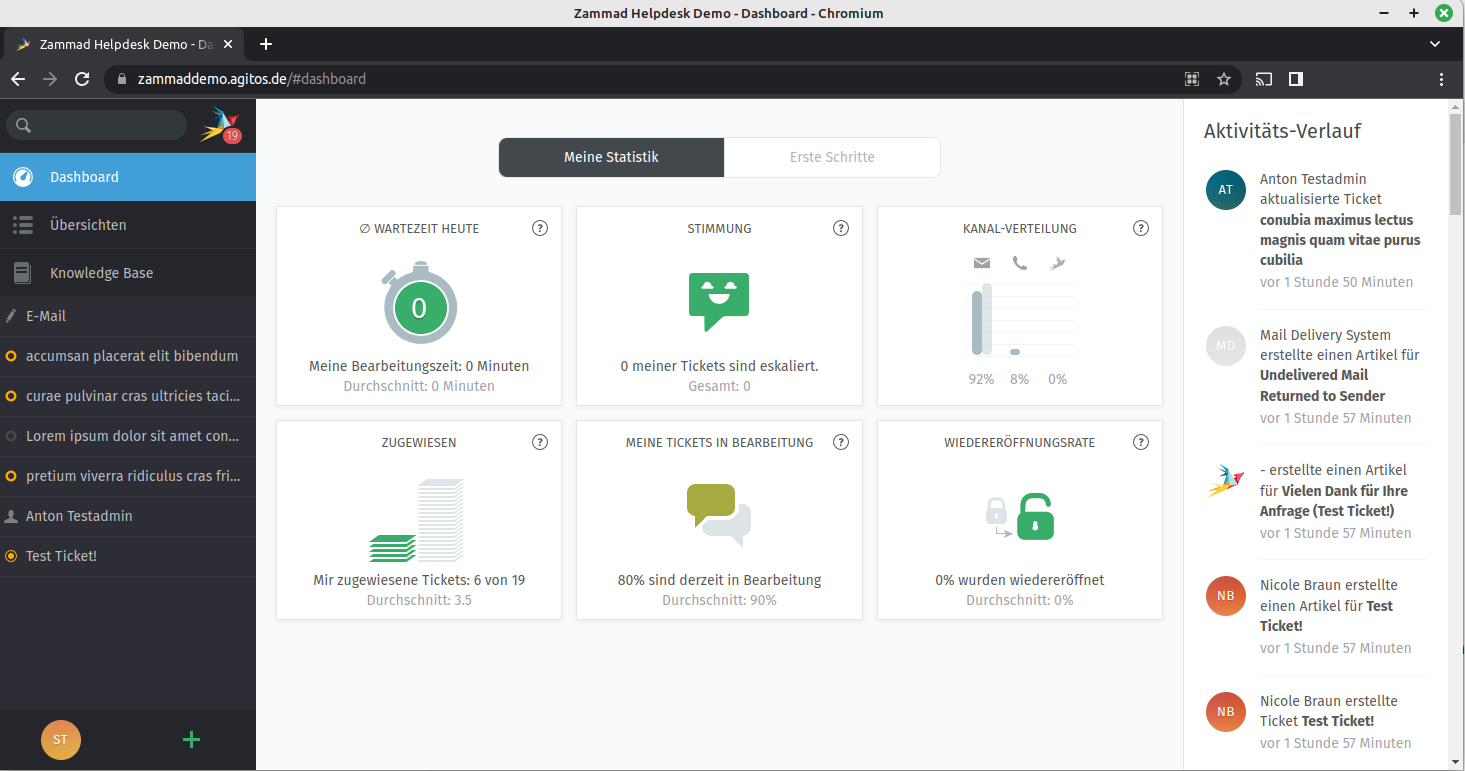
Task: Select the Twitter icon in Kanal-Verteilung
Action: [x=1057, y=262]
